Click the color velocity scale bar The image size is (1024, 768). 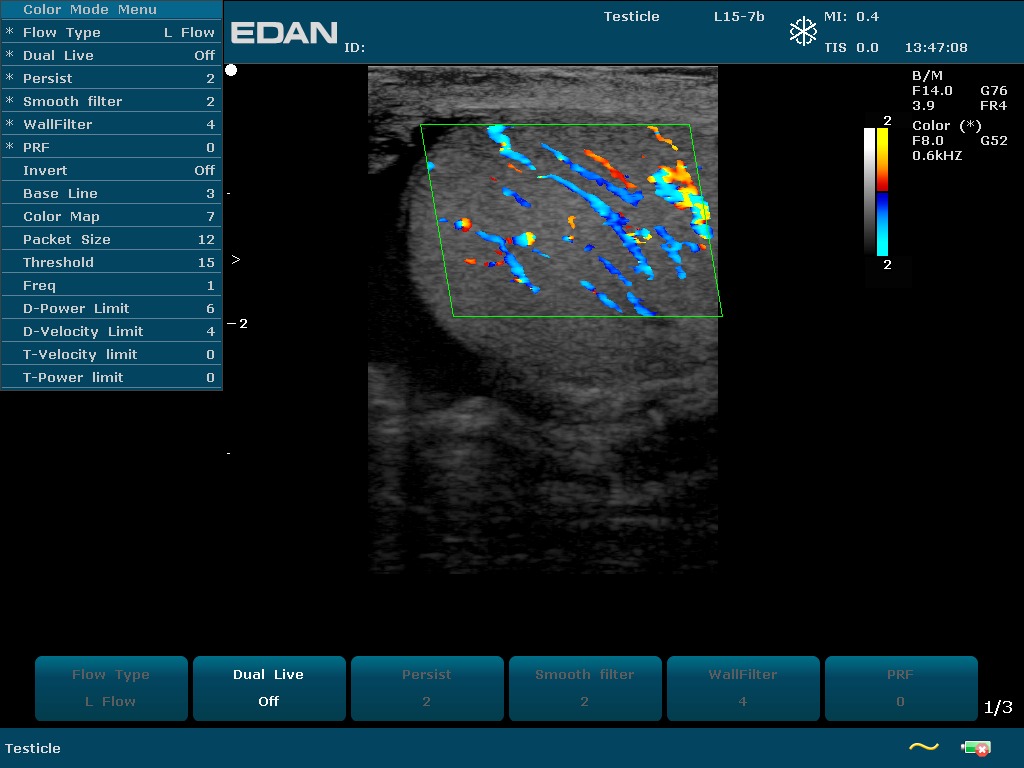click(x=882, y=192)
